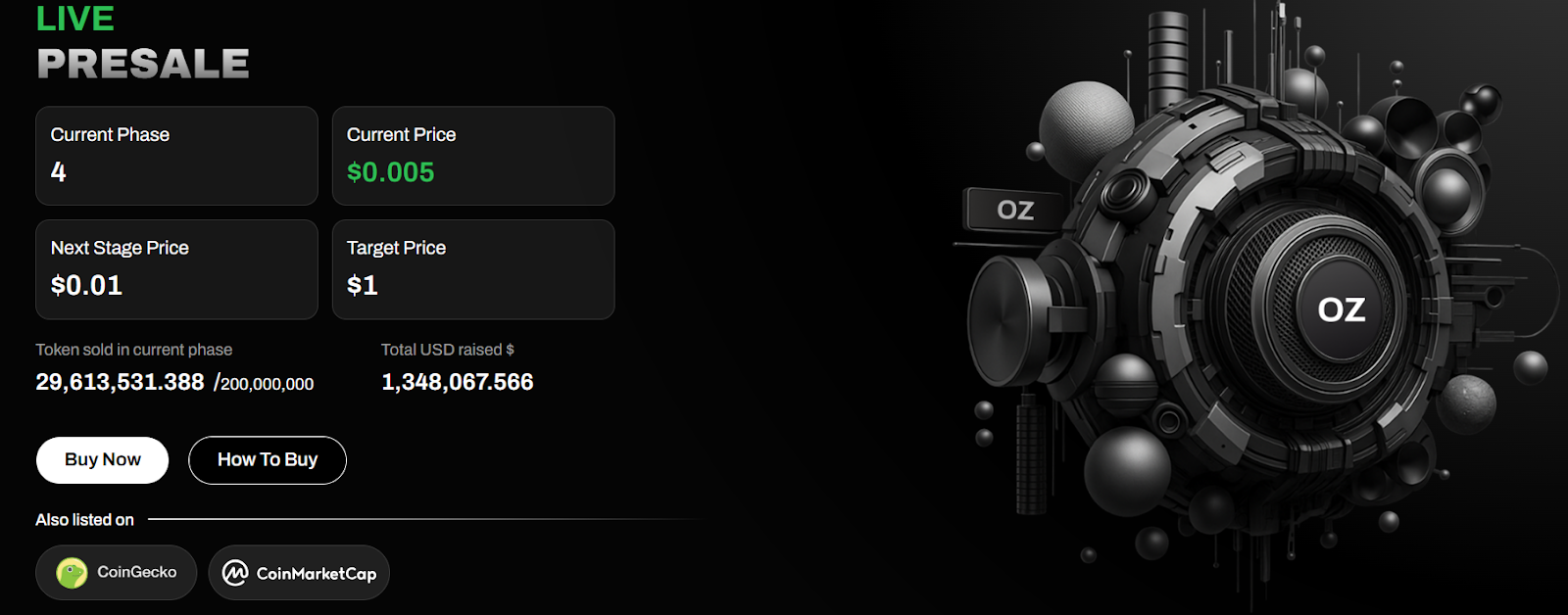Click the $0.01 next stage value
The width and height of the screenshot is (1568, 615).
tap(86, 286)
